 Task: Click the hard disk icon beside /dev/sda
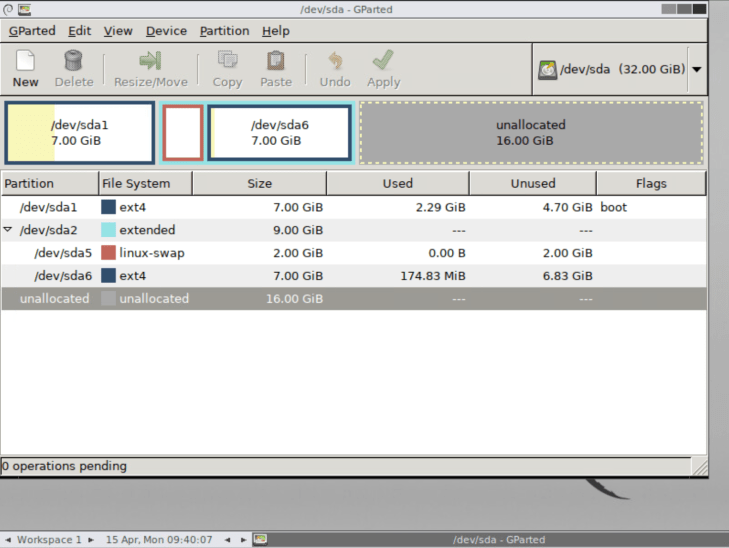547,70
